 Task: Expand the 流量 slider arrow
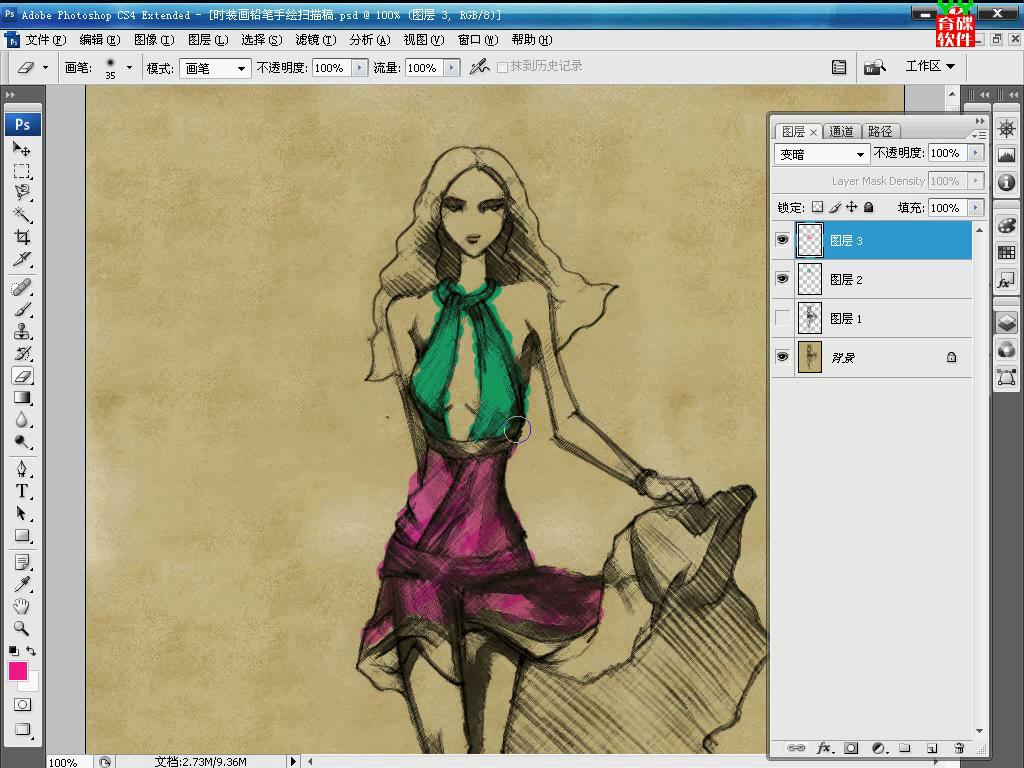click(451, 67)
